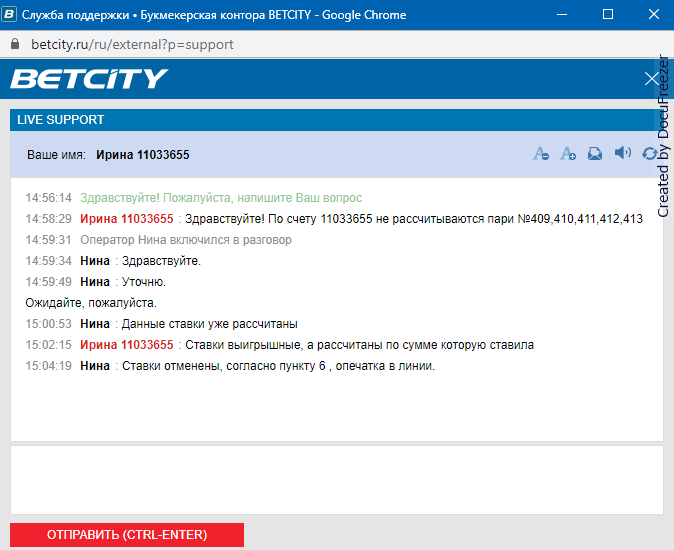Click message about пари №409,410,411,412,413
674x550 pixels.
pos(414,219)
